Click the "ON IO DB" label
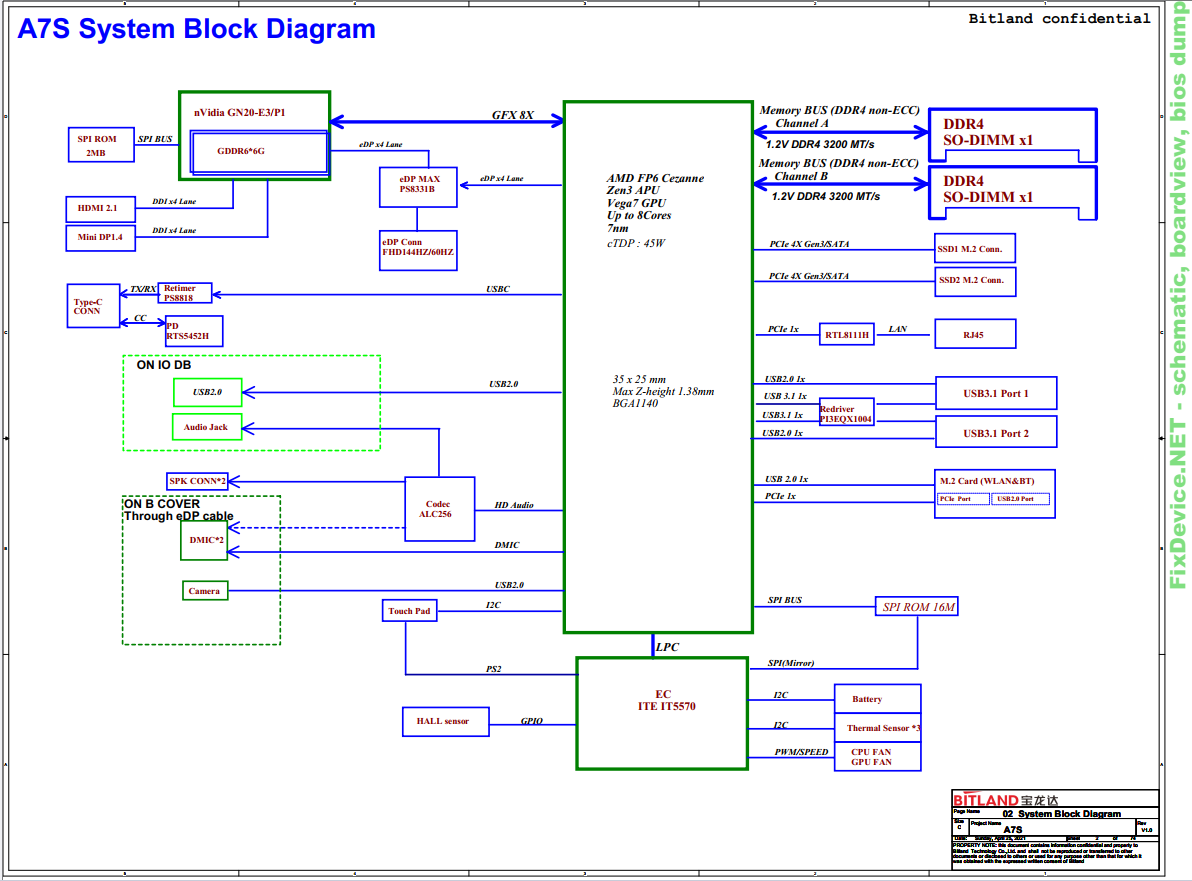The image size is (1192, 881). 163,365
